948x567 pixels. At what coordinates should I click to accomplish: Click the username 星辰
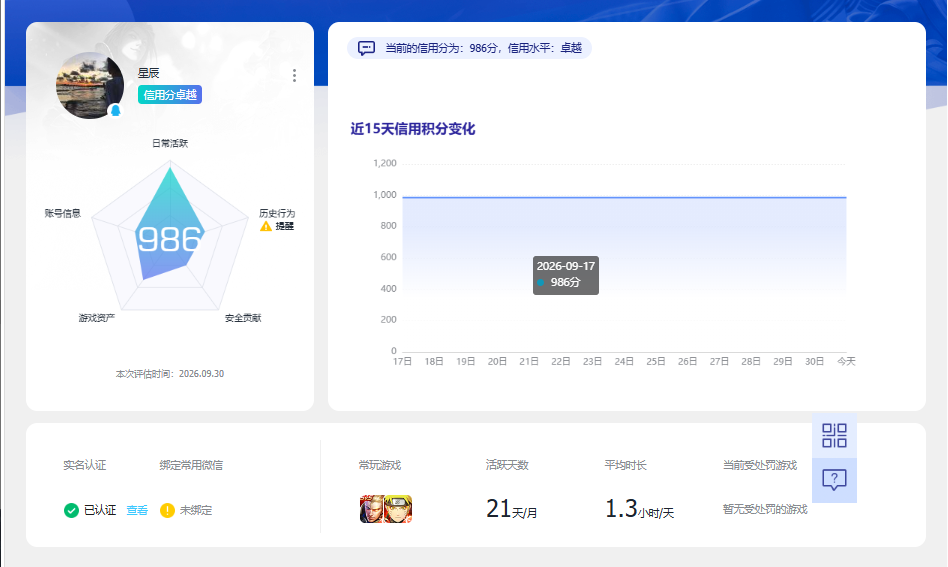[148, 73]
